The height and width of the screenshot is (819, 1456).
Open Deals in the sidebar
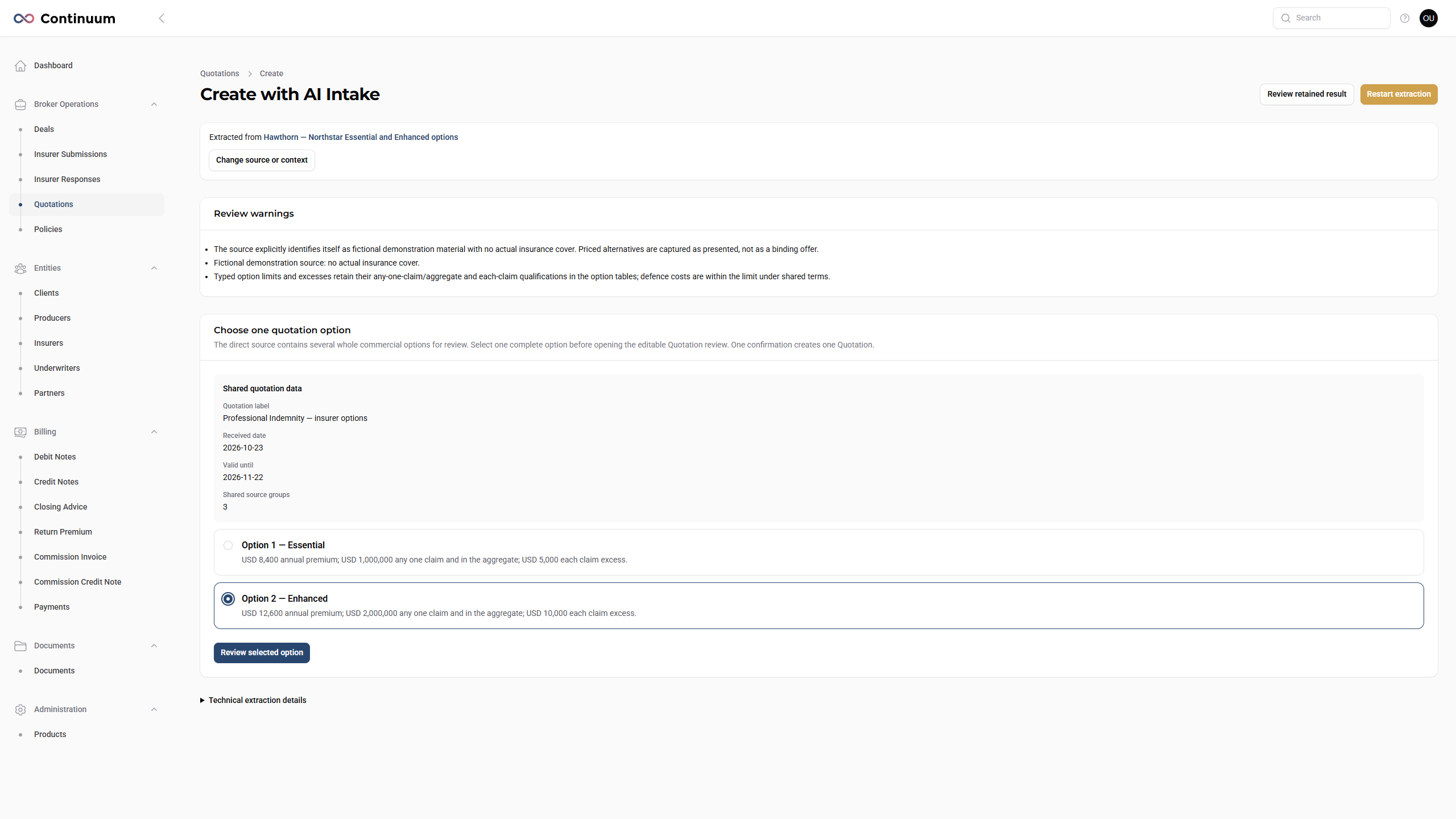[44, 129]
